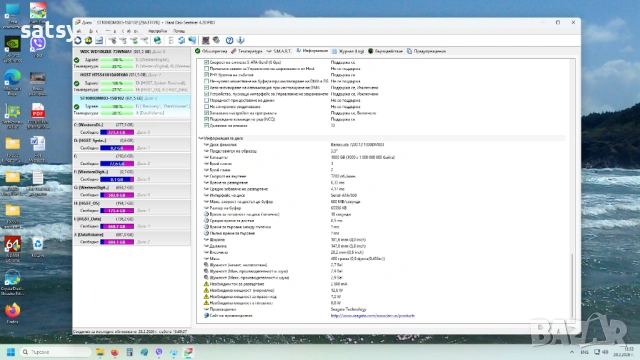Switch to the 'Журнал (Log)' tab
Image resolution: width=640 pixels, height=360 pixels.
(348, 51)
